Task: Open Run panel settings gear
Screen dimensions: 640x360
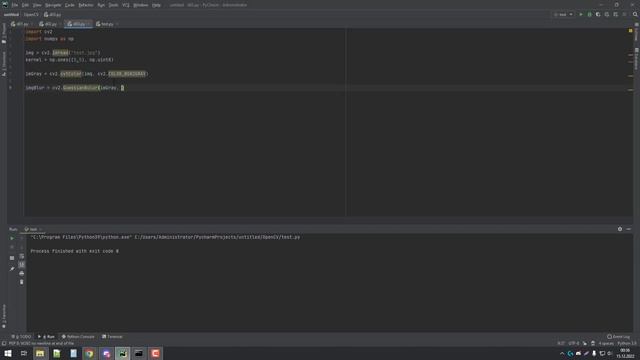Action: (620, 229)
